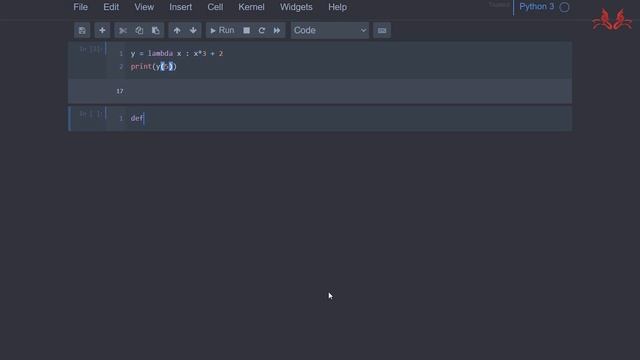Open the command palette keyboard icon
This screenshot has height=360, width=640.
pyautogui.click(x=382, y=31)
